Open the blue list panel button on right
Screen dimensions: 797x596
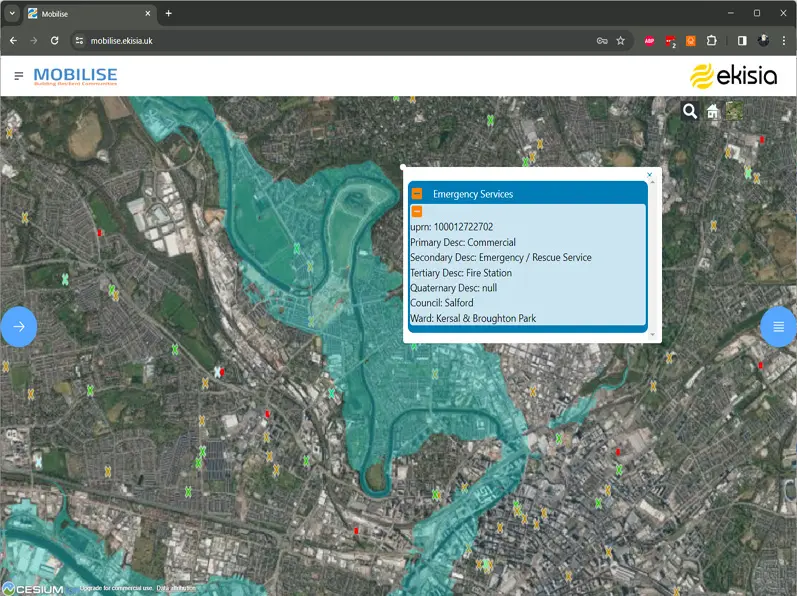point(778,326)
